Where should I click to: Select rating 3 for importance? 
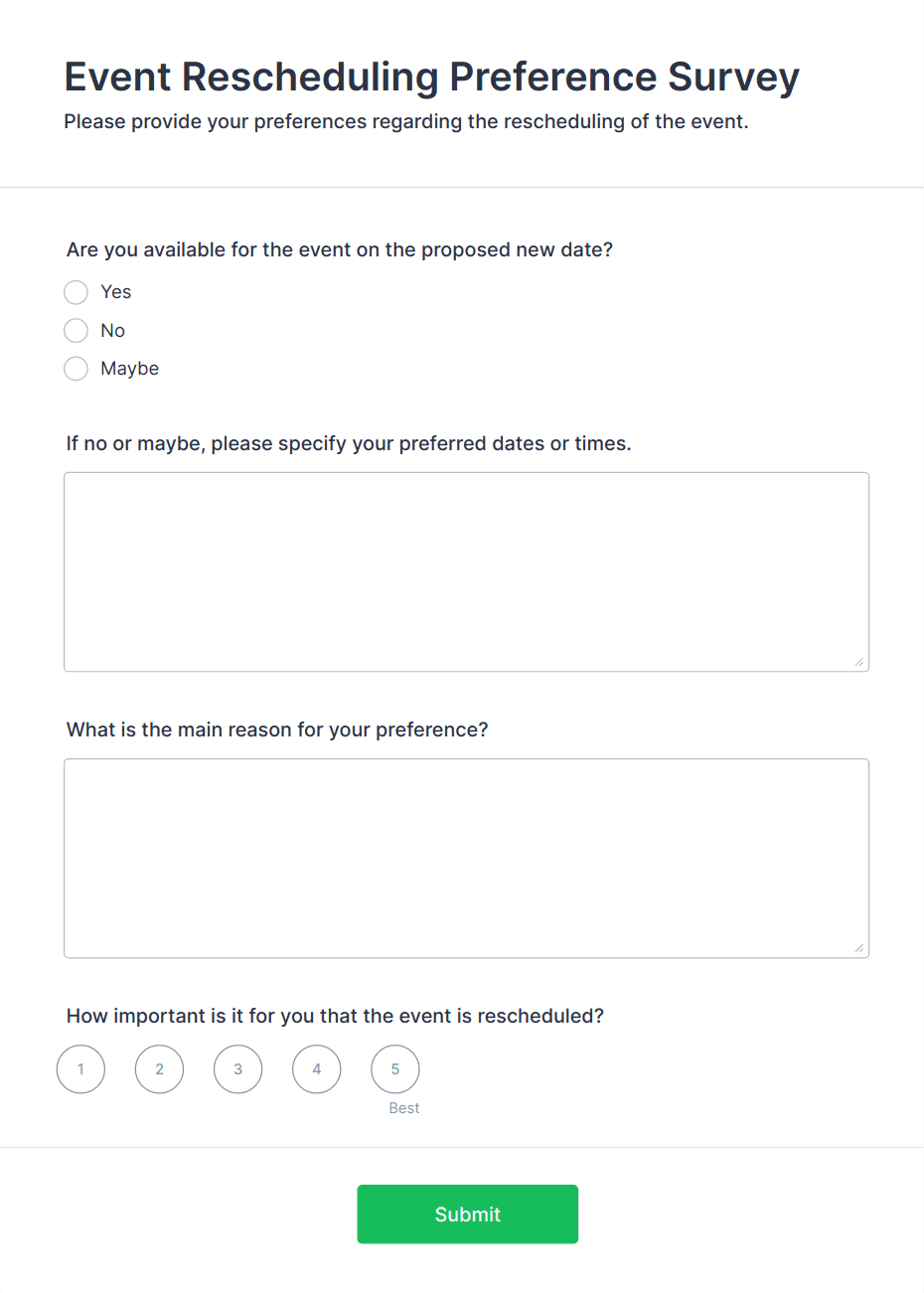point(237,1069)
